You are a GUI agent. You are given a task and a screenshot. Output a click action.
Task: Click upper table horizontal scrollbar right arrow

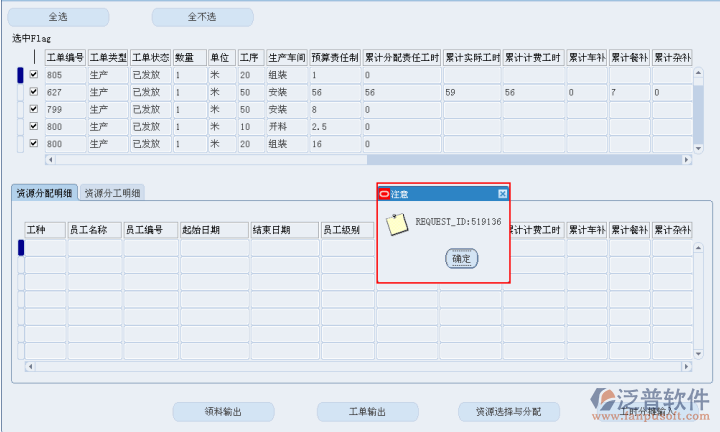[x=686, y=159]
